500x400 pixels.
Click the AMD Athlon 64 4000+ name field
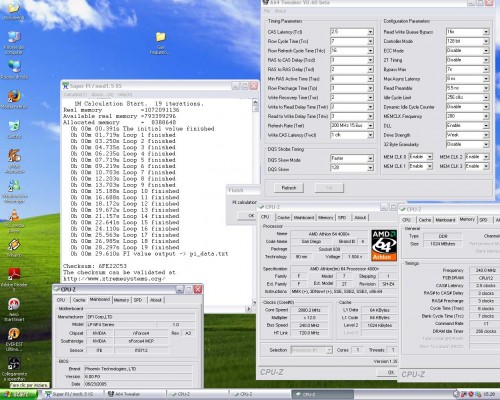[x=329, y=234]
